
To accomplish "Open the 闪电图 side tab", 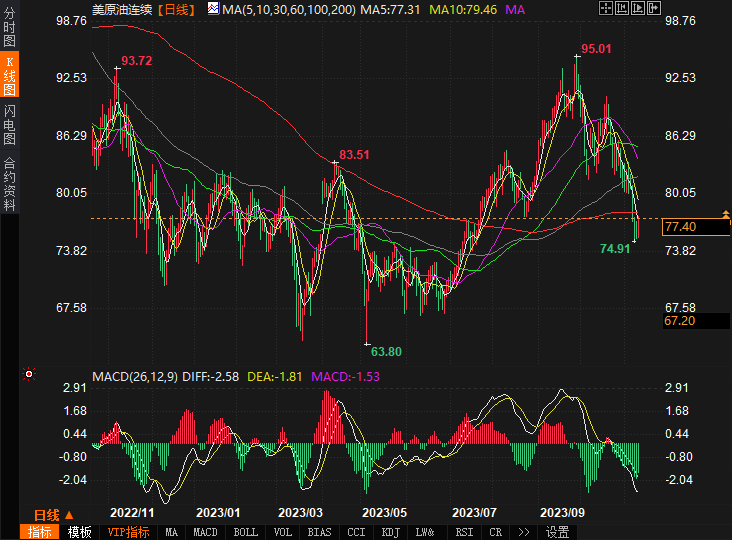I will pos(9,124).
